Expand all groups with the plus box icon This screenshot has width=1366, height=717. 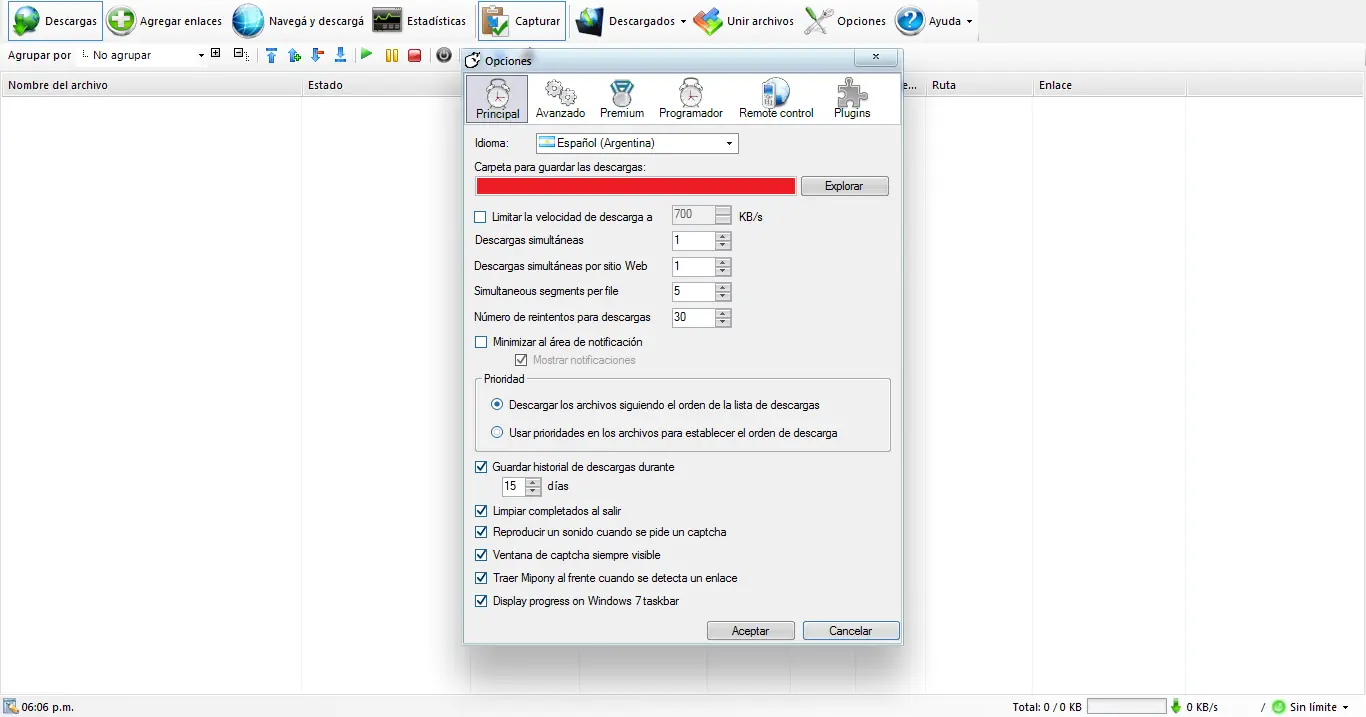(216, 54)
